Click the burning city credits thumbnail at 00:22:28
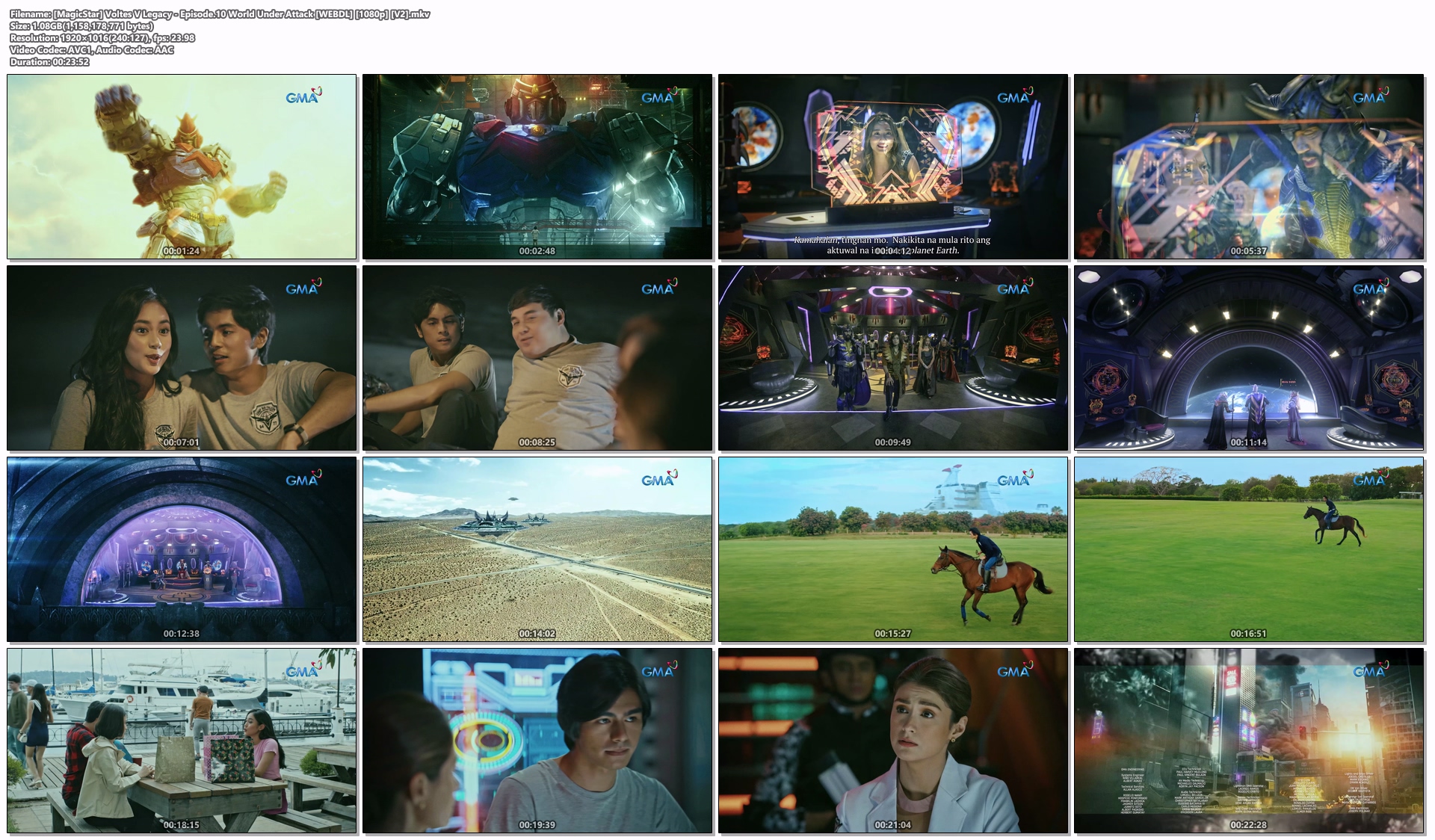The height and width of the screenshot is (840, 1435). pos(1249,741)
